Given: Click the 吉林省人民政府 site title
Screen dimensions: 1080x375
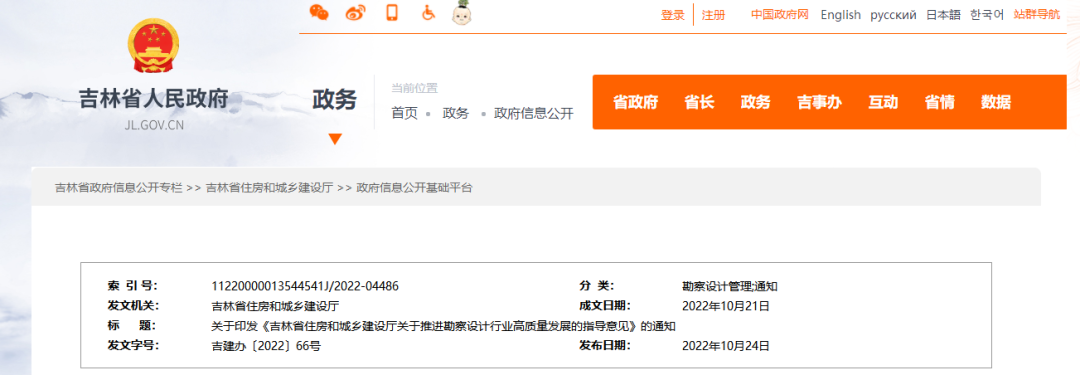Looking at the screenshot, I should pos(154,99).
